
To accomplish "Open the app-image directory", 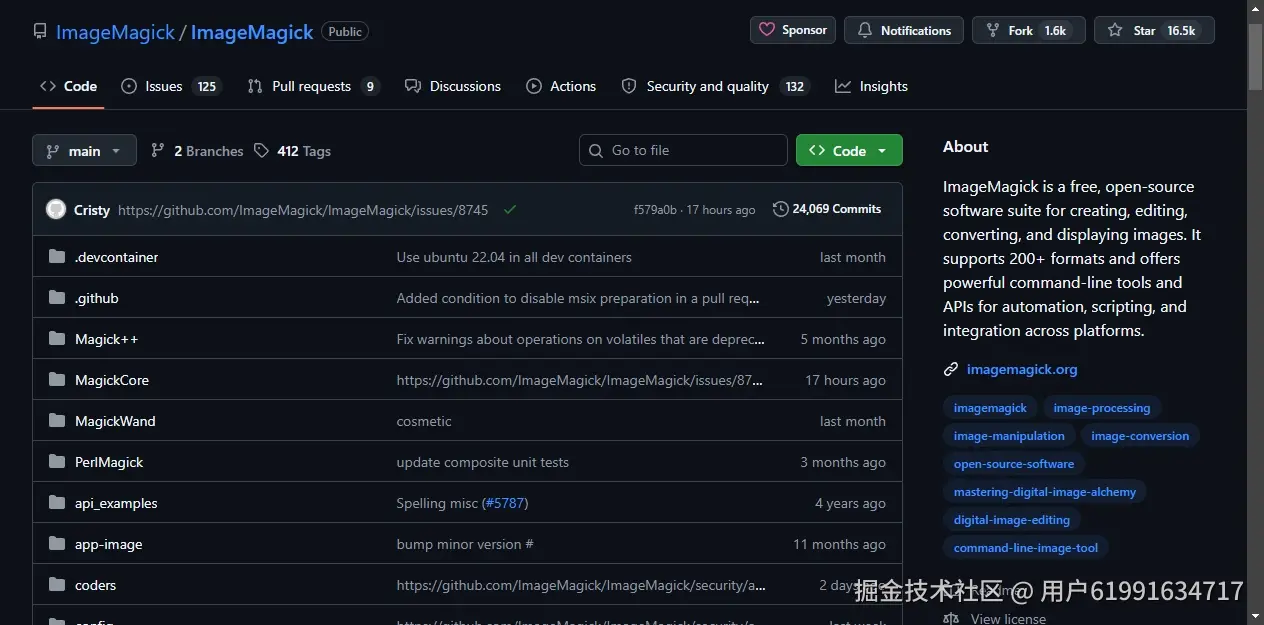I will pyautogui.click(x=109, y=544).
